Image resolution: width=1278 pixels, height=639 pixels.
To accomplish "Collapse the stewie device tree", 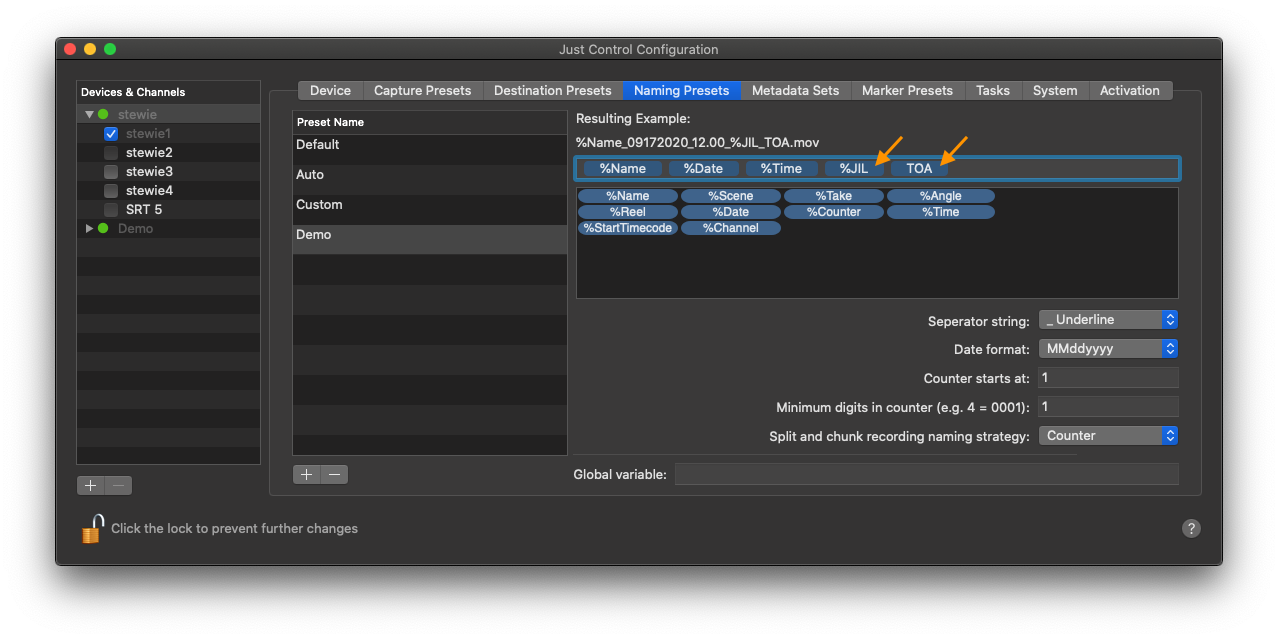I will click(89, 114).
